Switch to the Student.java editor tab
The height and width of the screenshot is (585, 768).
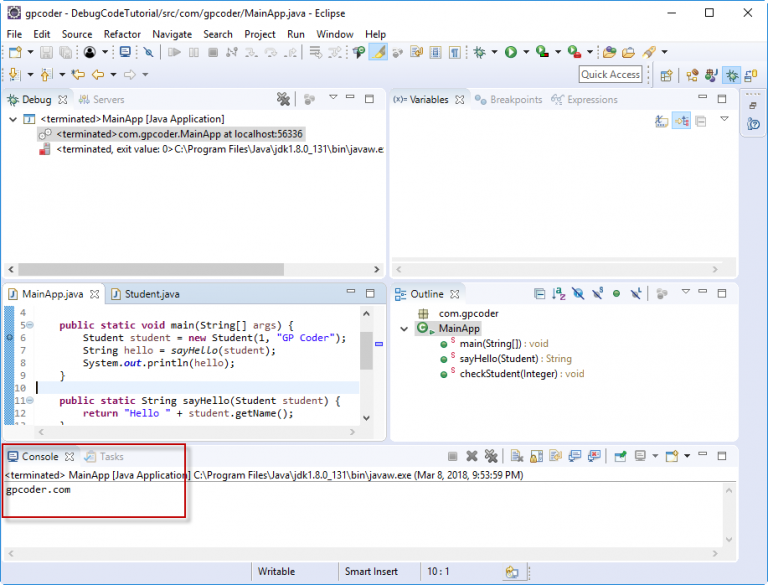(x=150, y=294)
